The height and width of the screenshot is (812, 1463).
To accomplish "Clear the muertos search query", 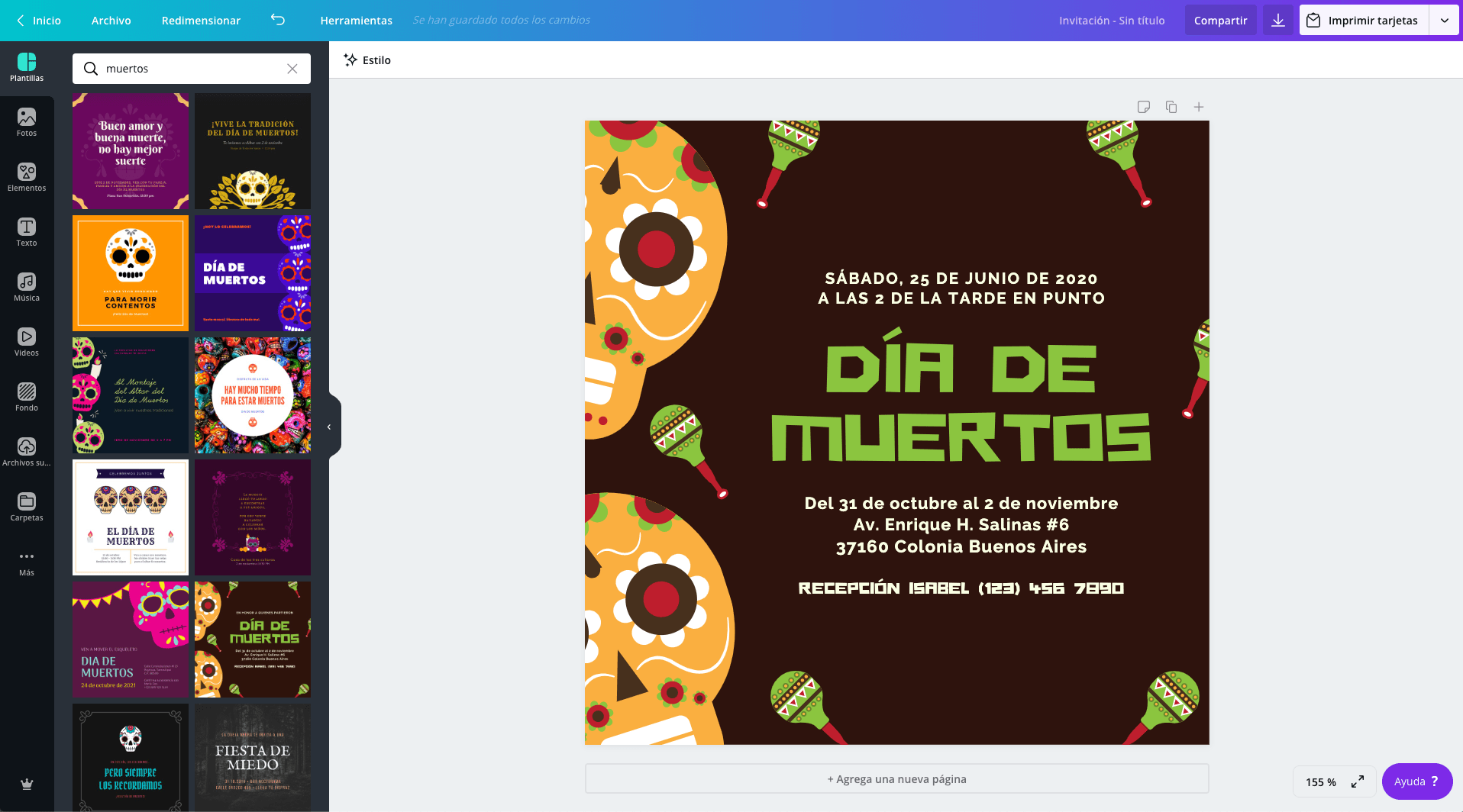I will point(292,69).
